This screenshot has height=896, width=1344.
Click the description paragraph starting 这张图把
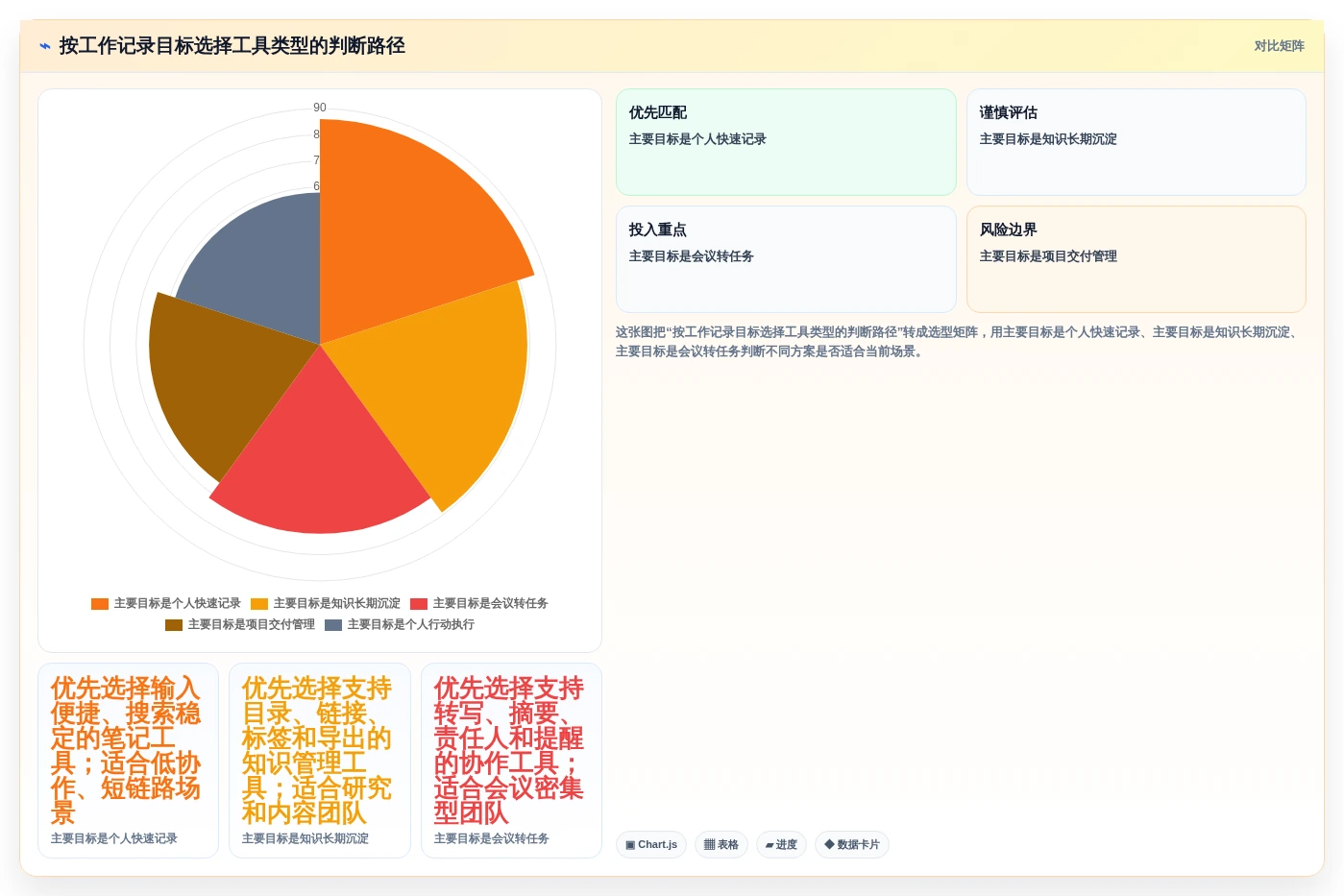[961, 342]
